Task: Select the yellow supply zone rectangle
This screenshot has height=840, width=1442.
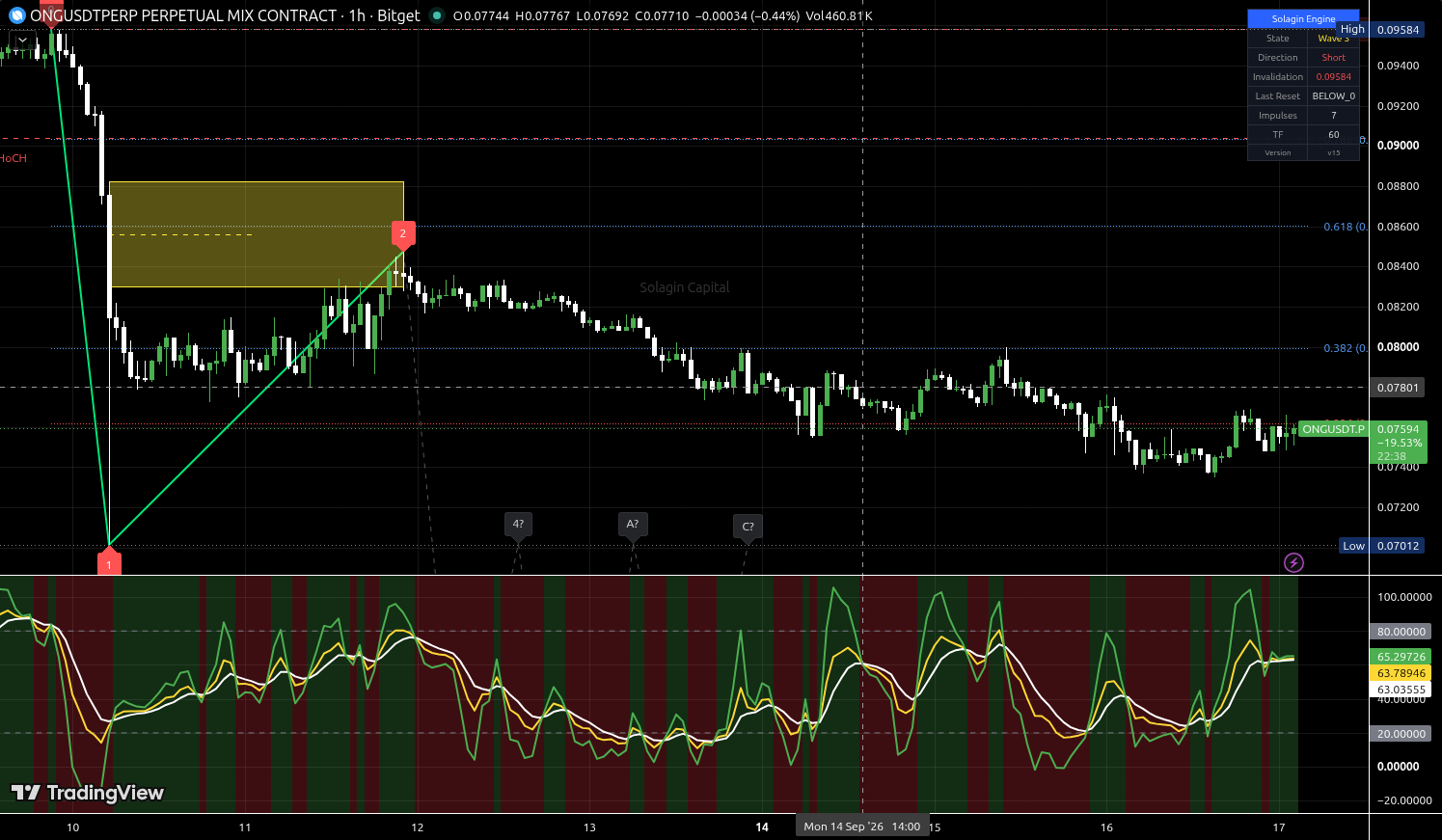Action: (x=257, y=234)
